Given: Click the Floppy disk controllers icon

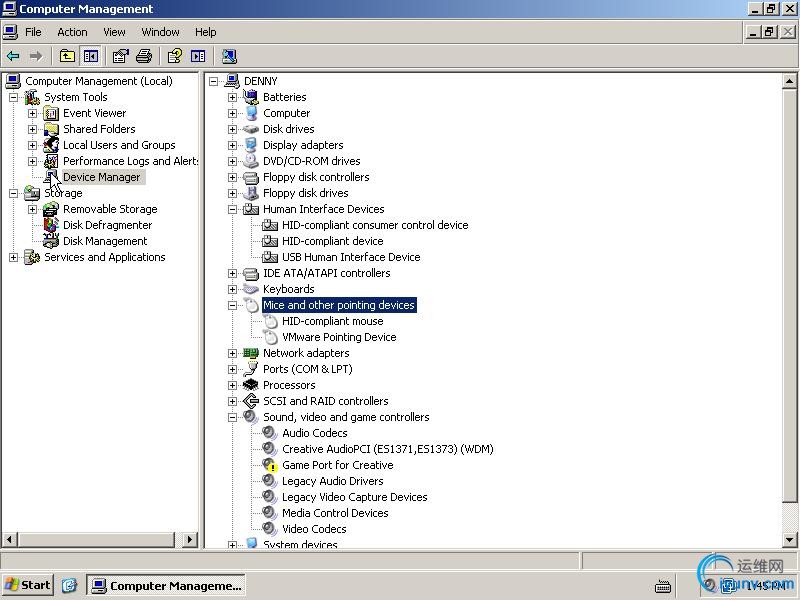Looking at the screenshot, I should pyautogui.click(x=251, y=177).
